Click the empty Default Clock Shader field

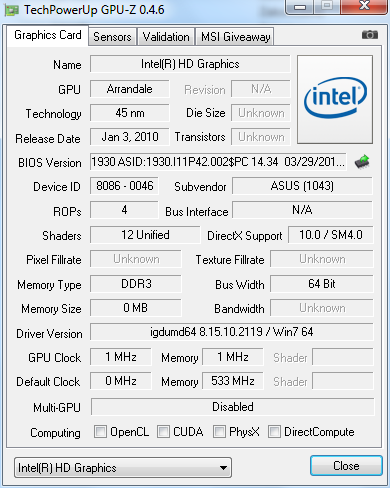click(x=343, y=381)
